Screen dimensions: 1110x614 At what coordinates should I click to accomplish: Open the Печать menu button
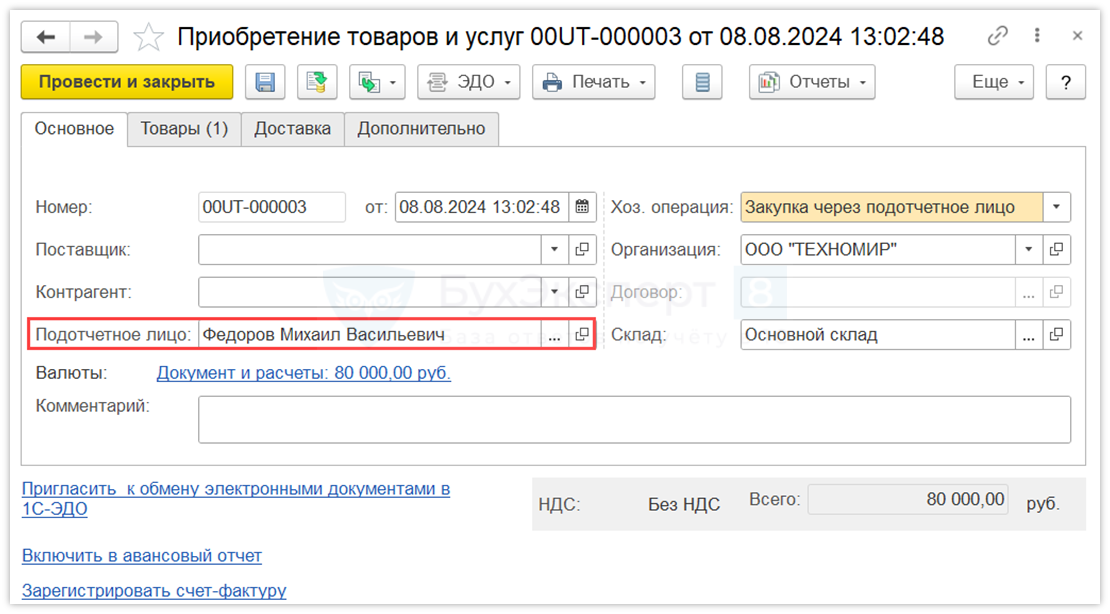pos(593,82)
